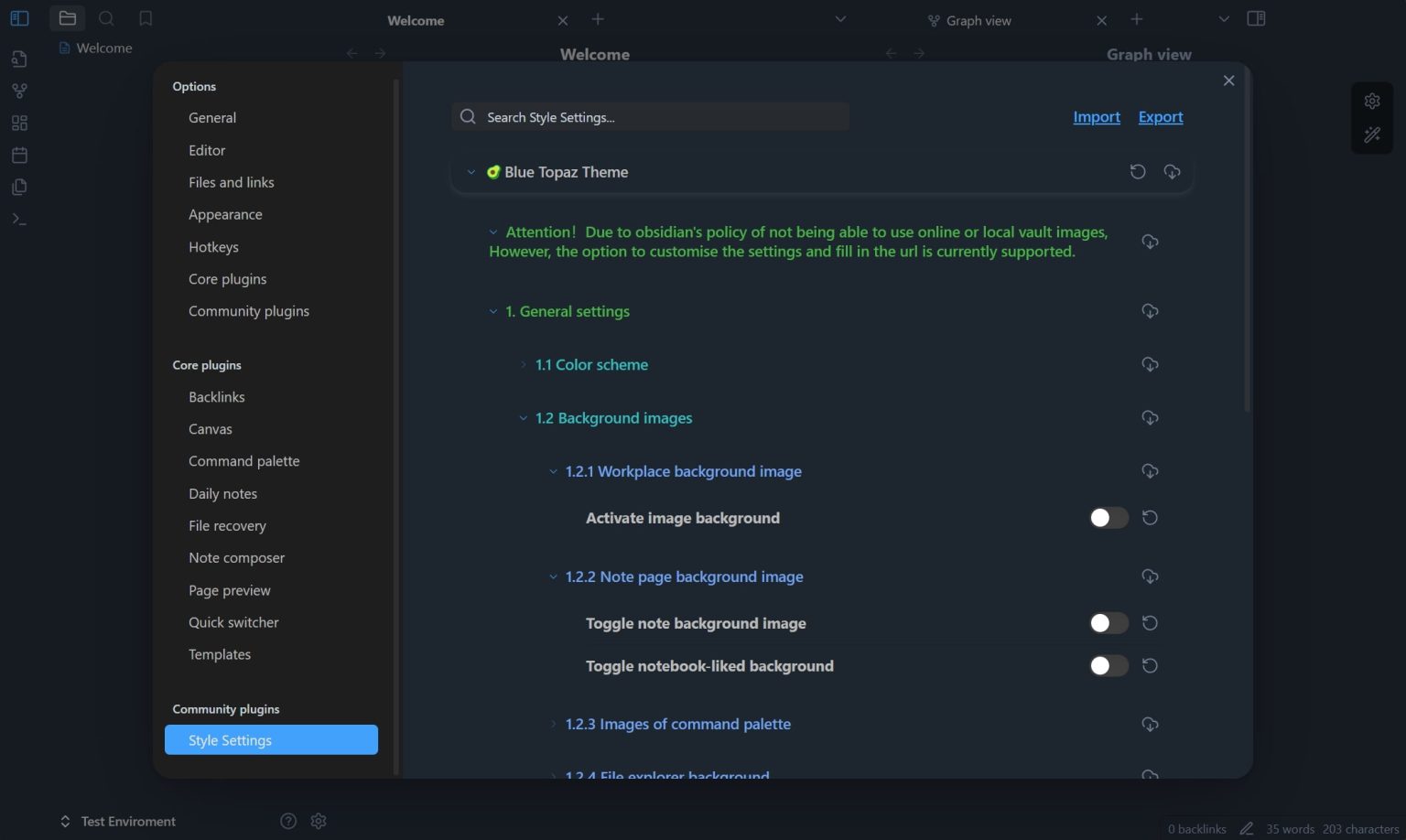The height and width of the screenshot is (840, 1406).
Task: Open today's daily note via calendar icon
Action: click(x=19, y=154)
